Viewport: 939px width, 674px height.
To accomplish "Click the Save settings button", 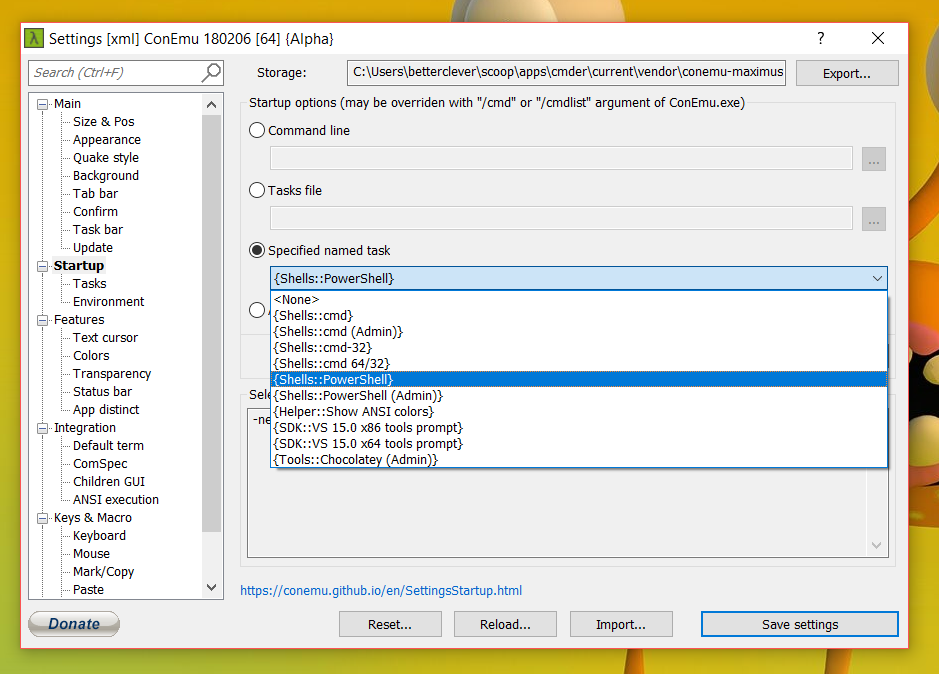I will [799, 623].
